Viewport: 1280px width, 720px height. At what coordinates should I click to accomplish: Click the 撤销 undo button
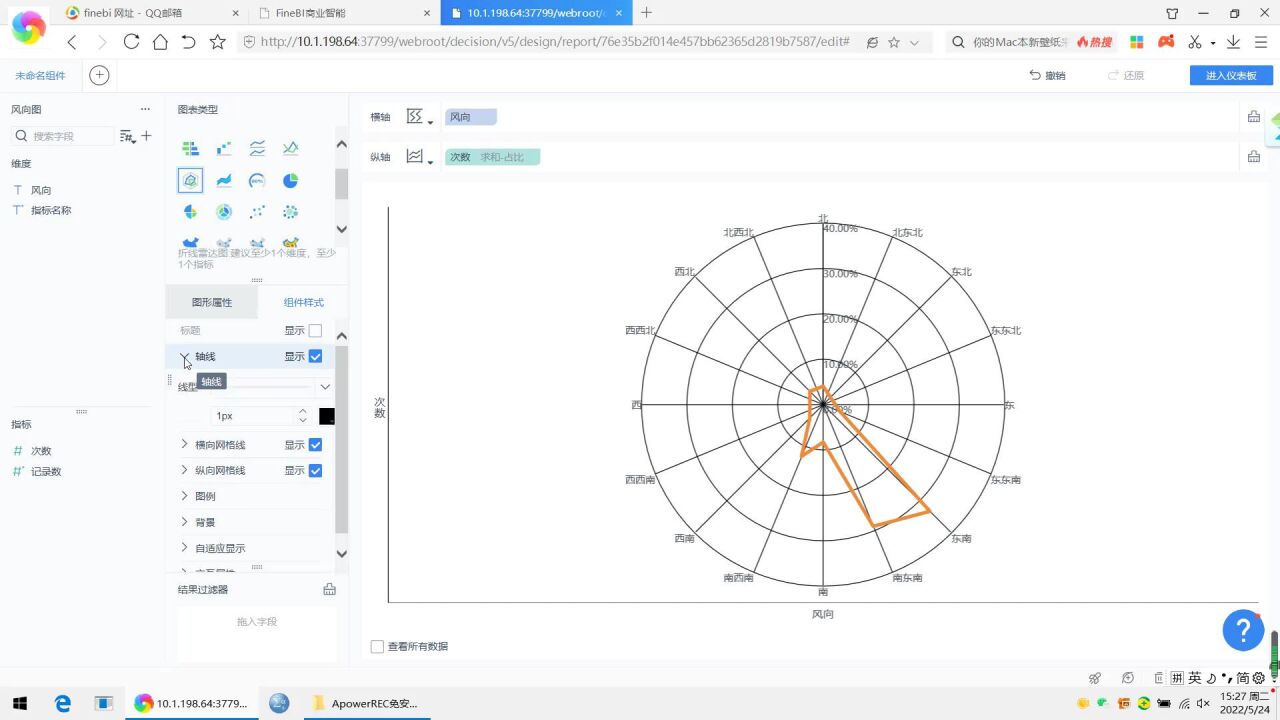tap(1047, 76)
